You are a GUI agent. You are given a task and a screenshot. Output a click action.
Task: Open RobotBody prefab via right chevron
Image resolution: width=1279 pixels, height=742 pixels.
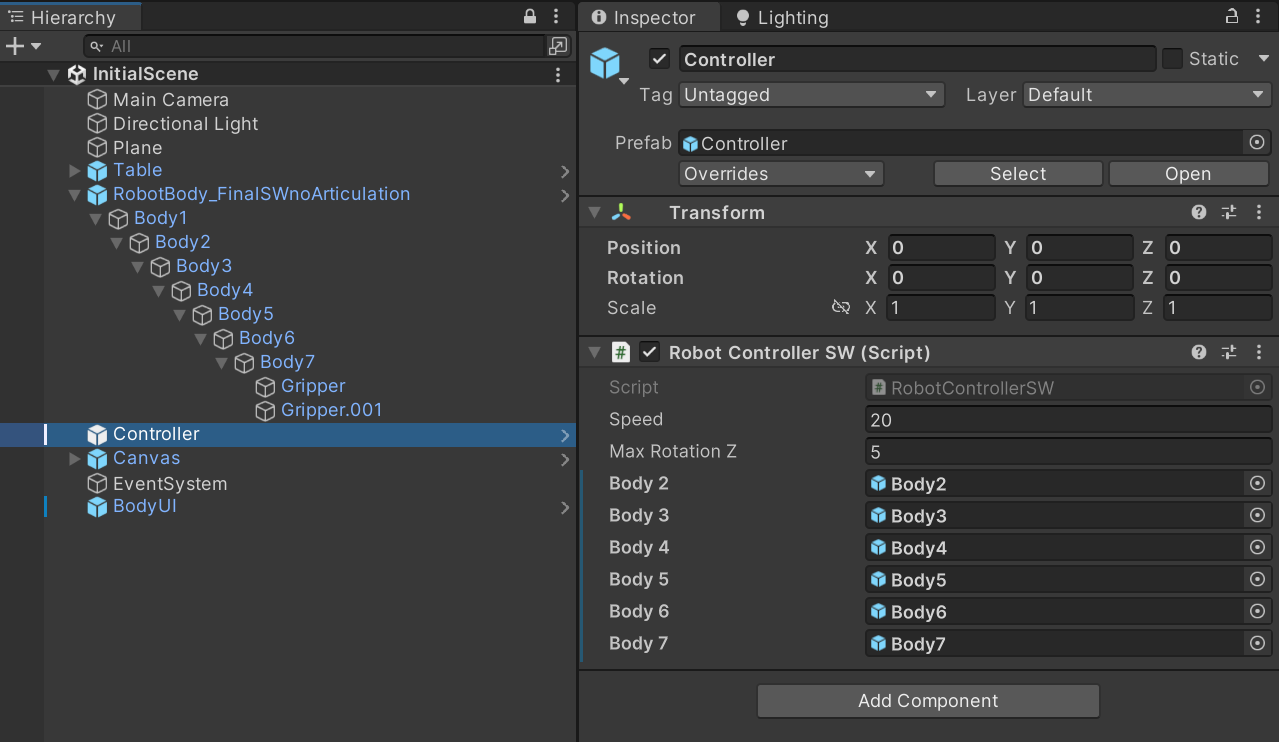pyautogui.click(x=565, y=195)
